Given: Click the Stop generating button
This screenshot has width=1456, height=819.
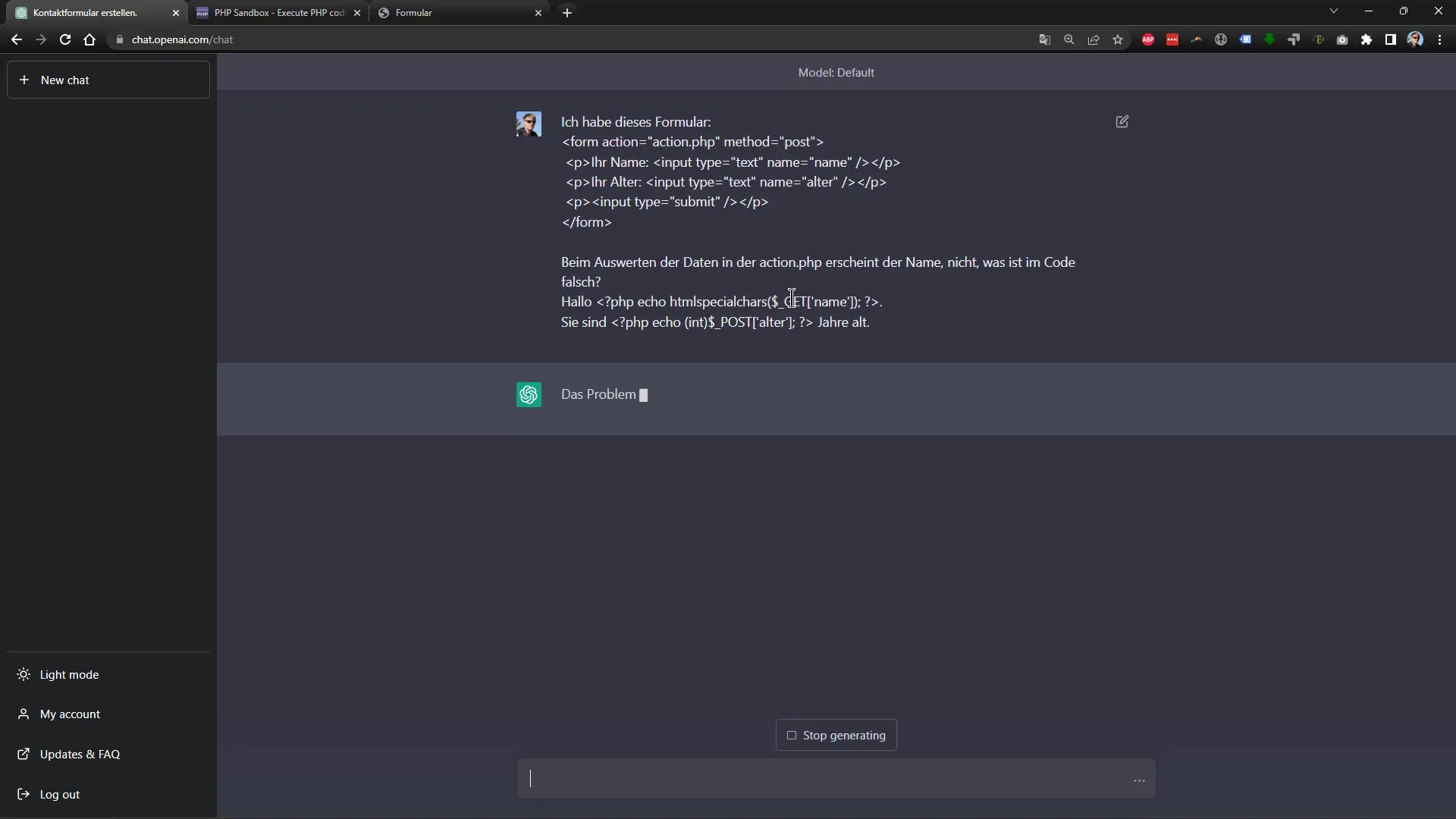Looking at the screenshot, I should 837,735.
